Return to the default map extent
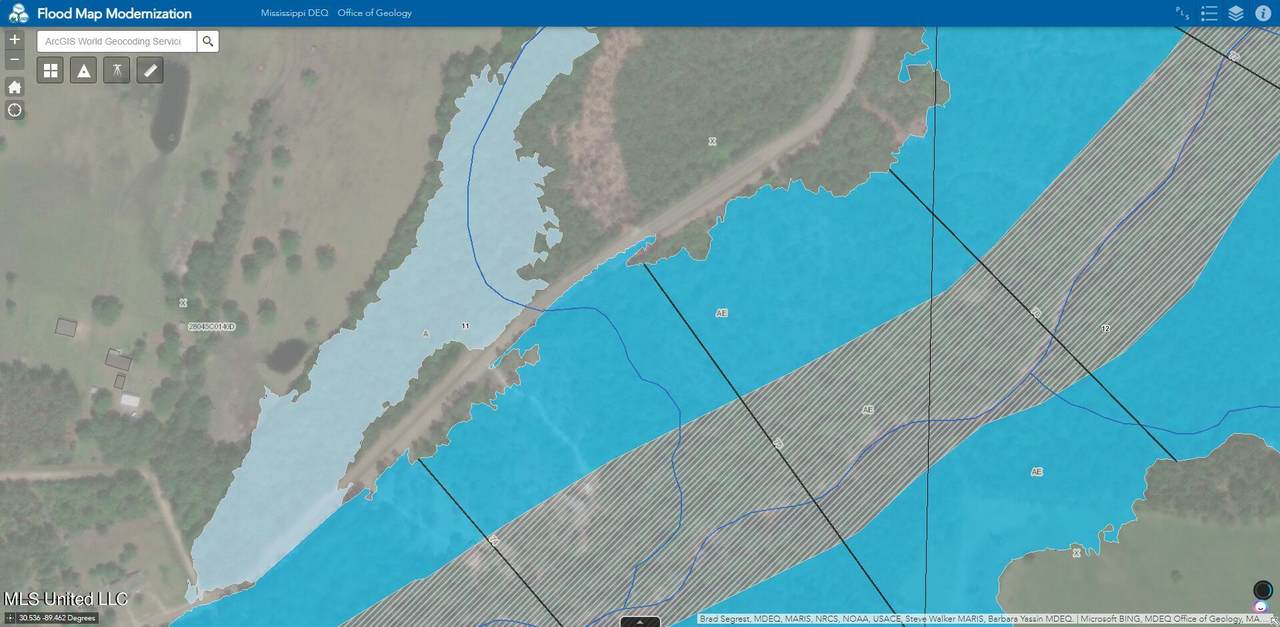This screenshot has width=1280, height=627. [14, 87]
